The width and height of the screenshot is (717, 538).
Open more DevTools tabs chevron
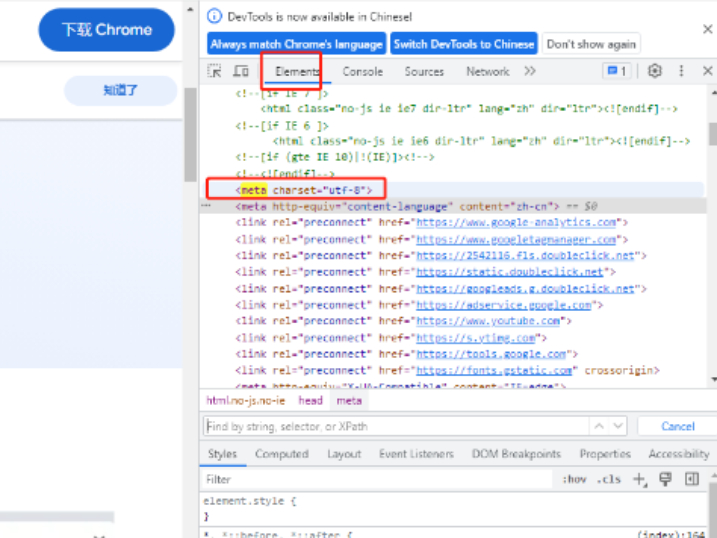pyautogui.click(x=530, y=71)
